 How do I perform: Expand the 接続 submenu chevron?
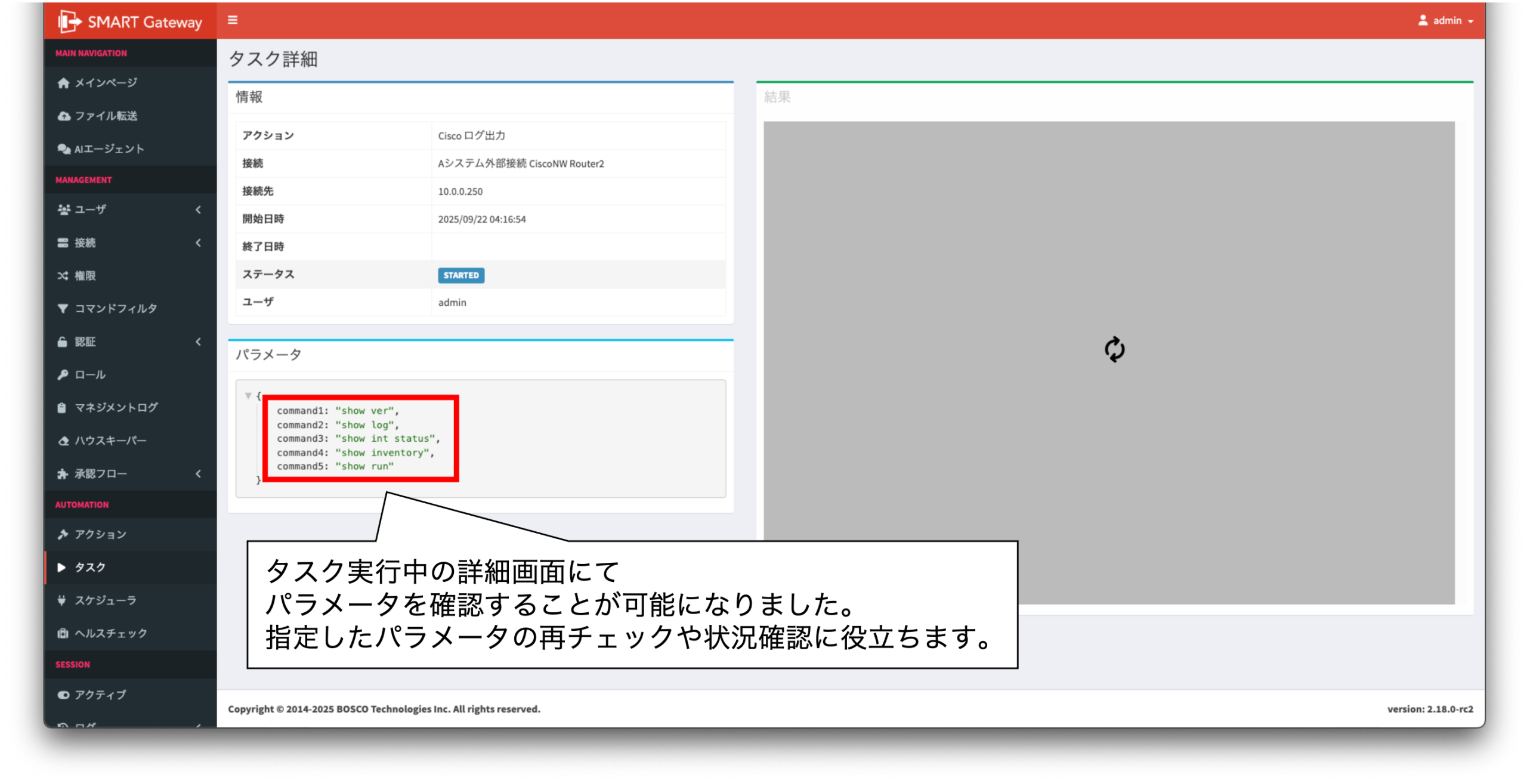pos(199,243)
